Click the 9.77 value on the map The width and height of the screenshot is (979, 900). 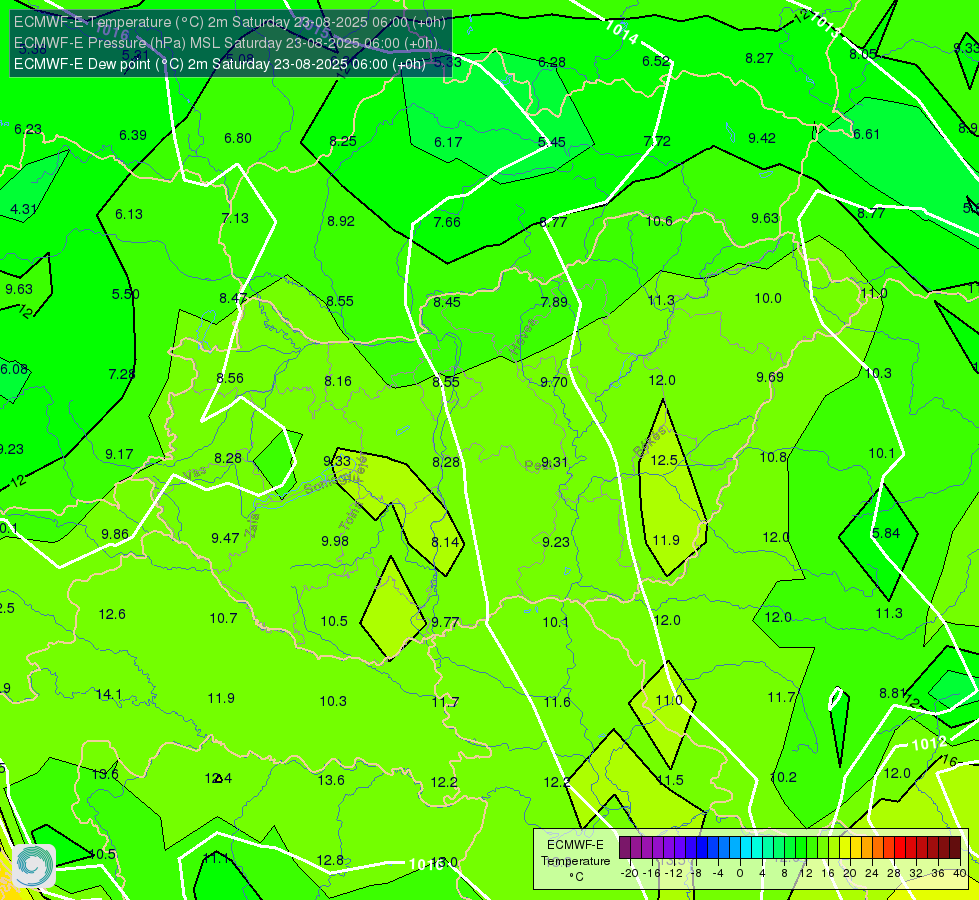tap(445, 622)
